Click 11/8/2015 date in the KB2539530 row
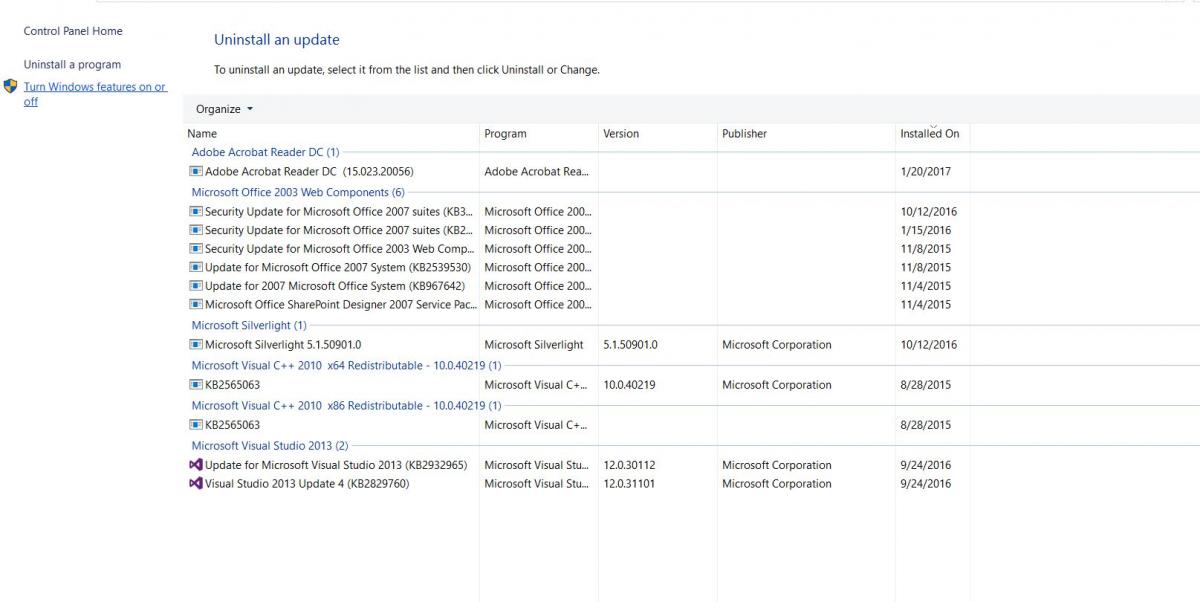The height and width of the screenshot is (602, 1200). 926,268
